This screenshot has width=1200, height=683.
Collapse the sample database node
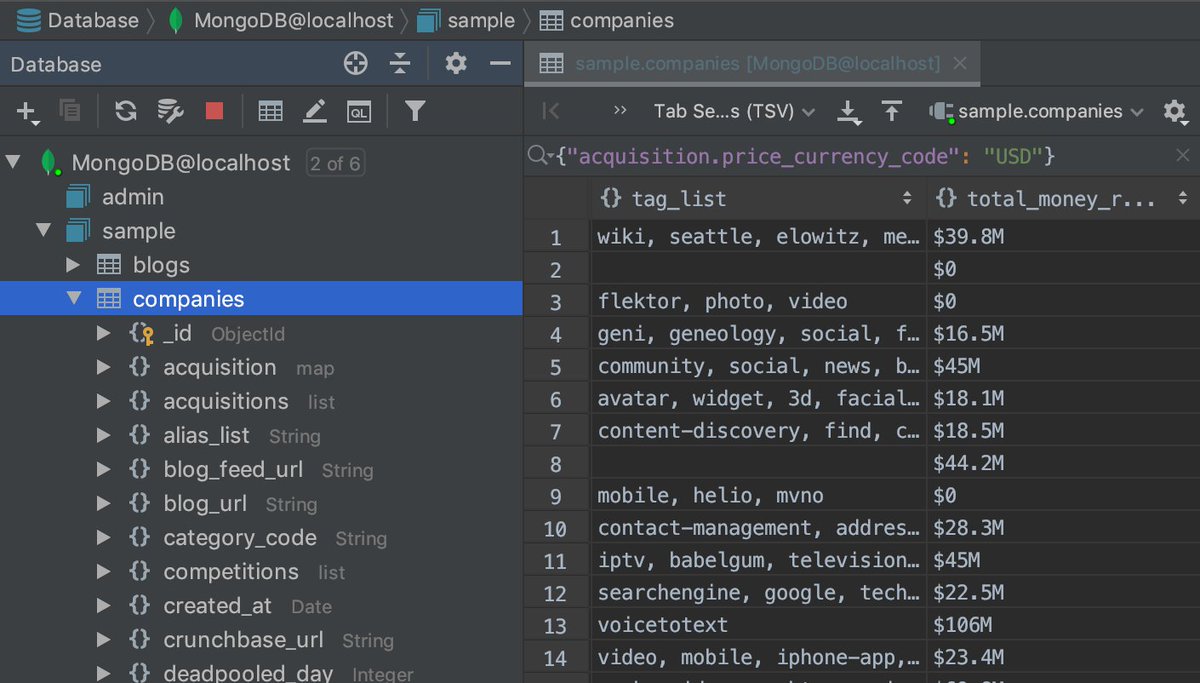[x=43, y=230]
